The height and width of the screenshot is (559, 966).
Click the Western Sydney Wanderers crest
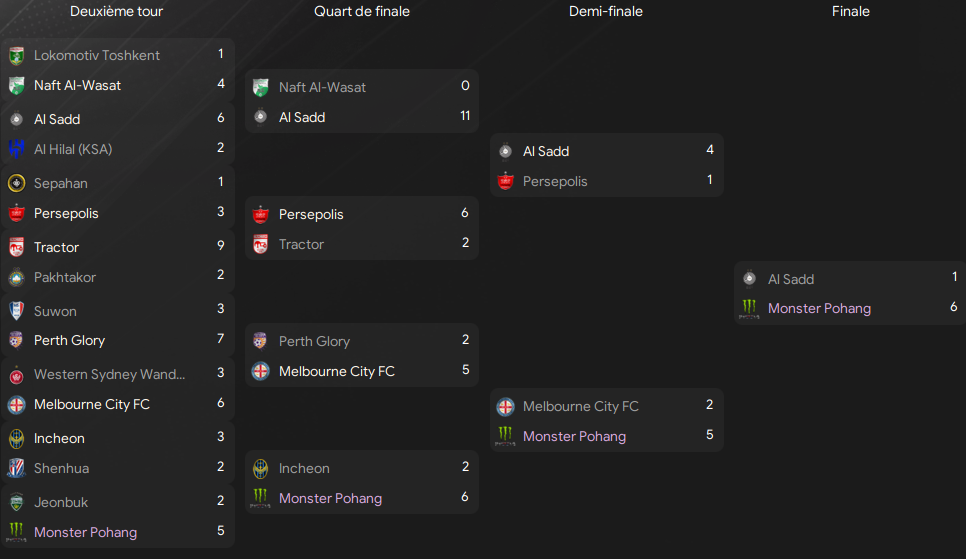(x=17, y=375)
